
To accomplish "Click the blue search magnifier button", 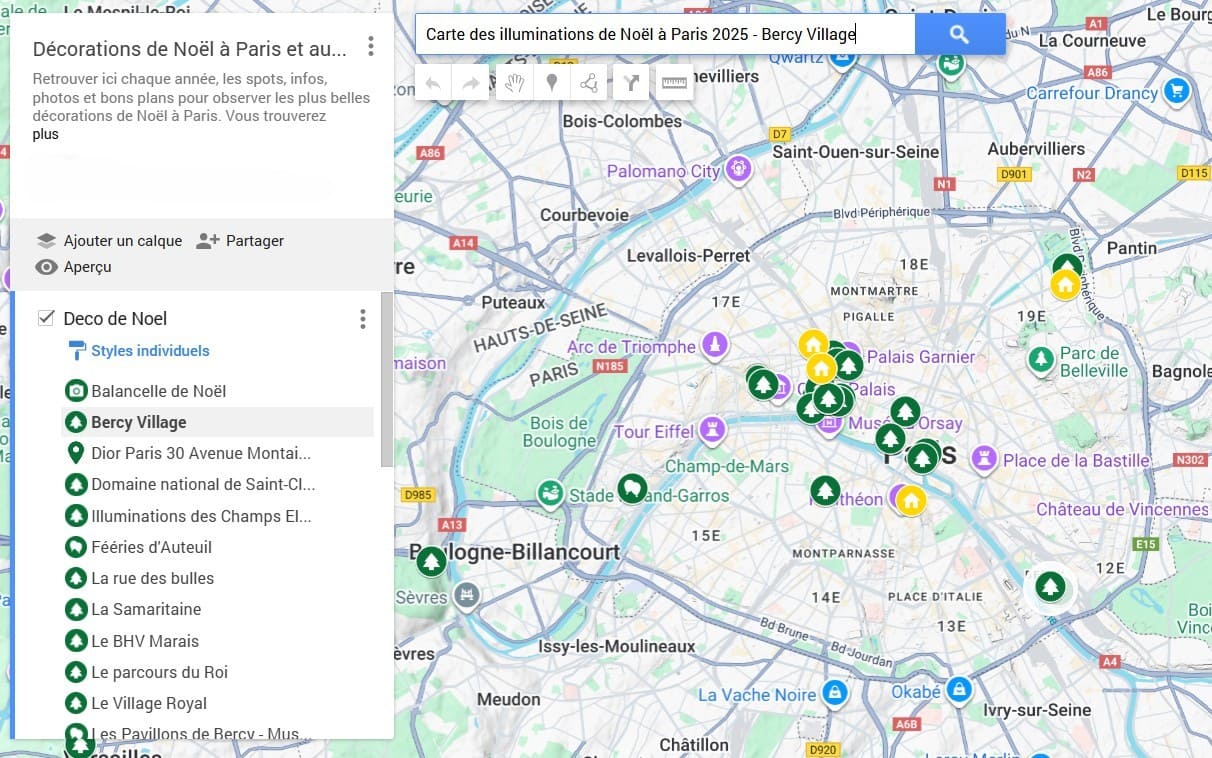I will click(x=959, y=34).
